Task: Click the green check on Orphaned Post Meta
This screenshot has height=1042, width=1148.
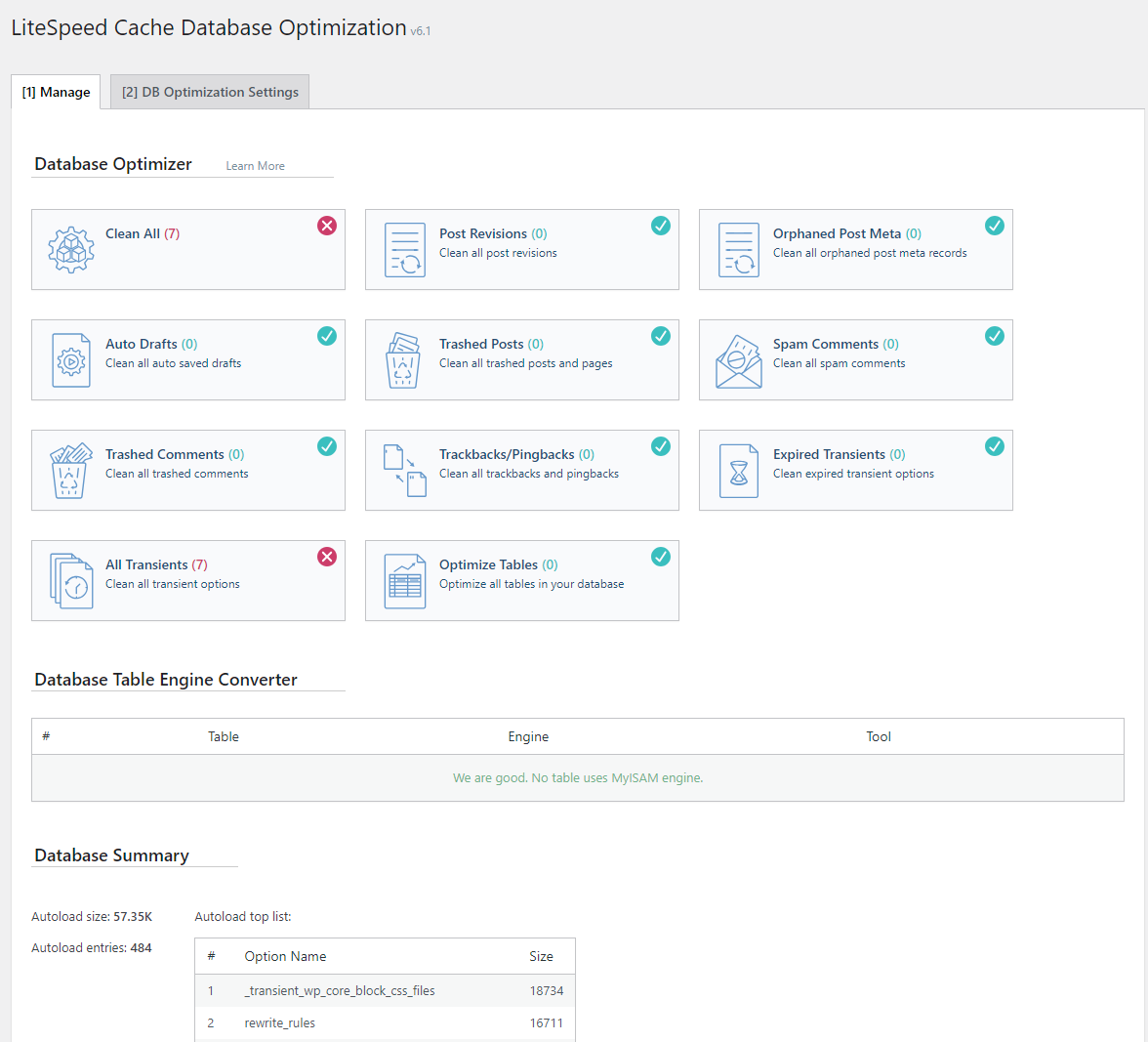Action: click(995, 226)
